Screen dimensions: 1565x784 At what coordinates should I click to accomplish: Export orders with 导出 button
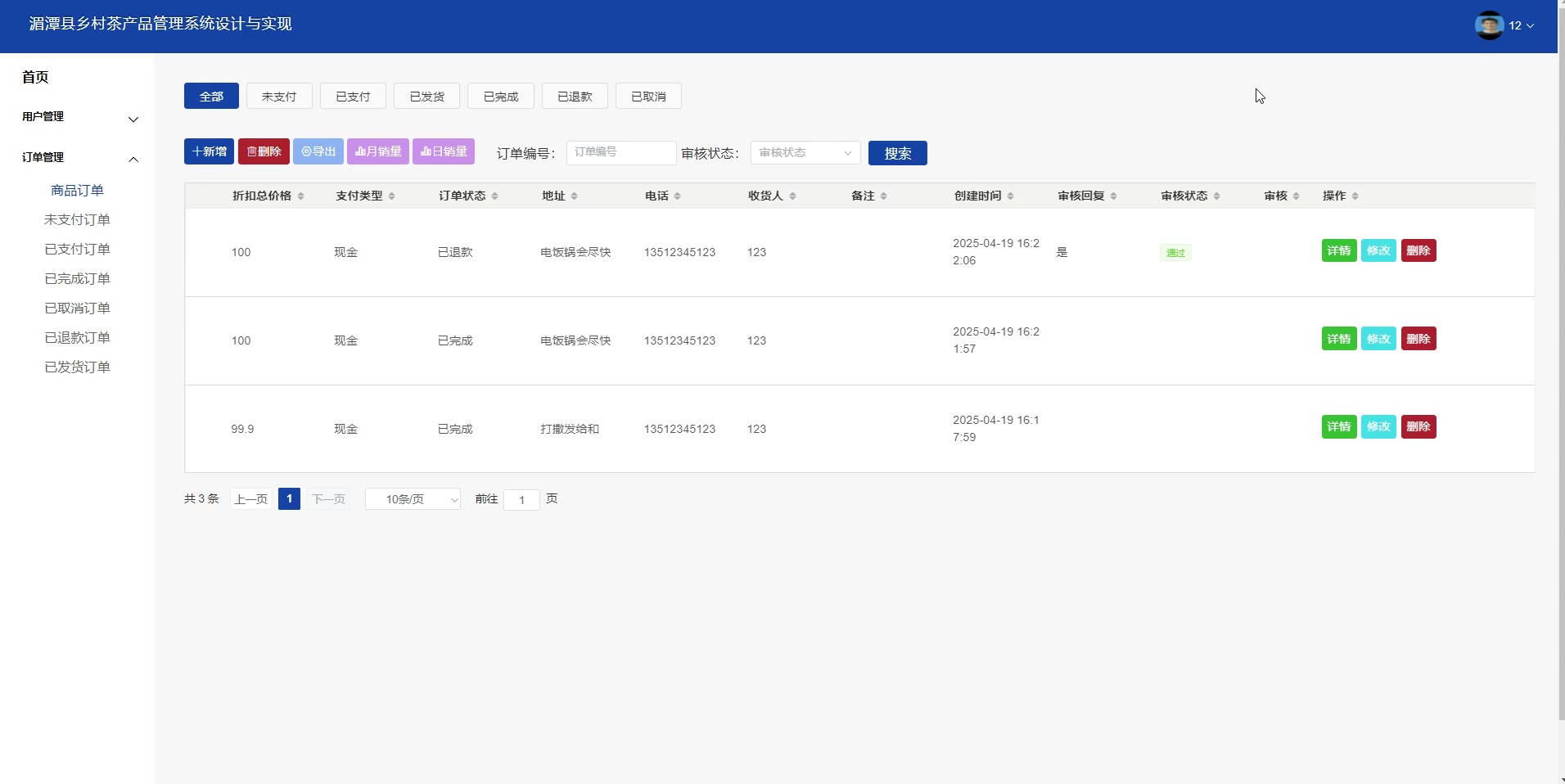(x=318, y=152)
